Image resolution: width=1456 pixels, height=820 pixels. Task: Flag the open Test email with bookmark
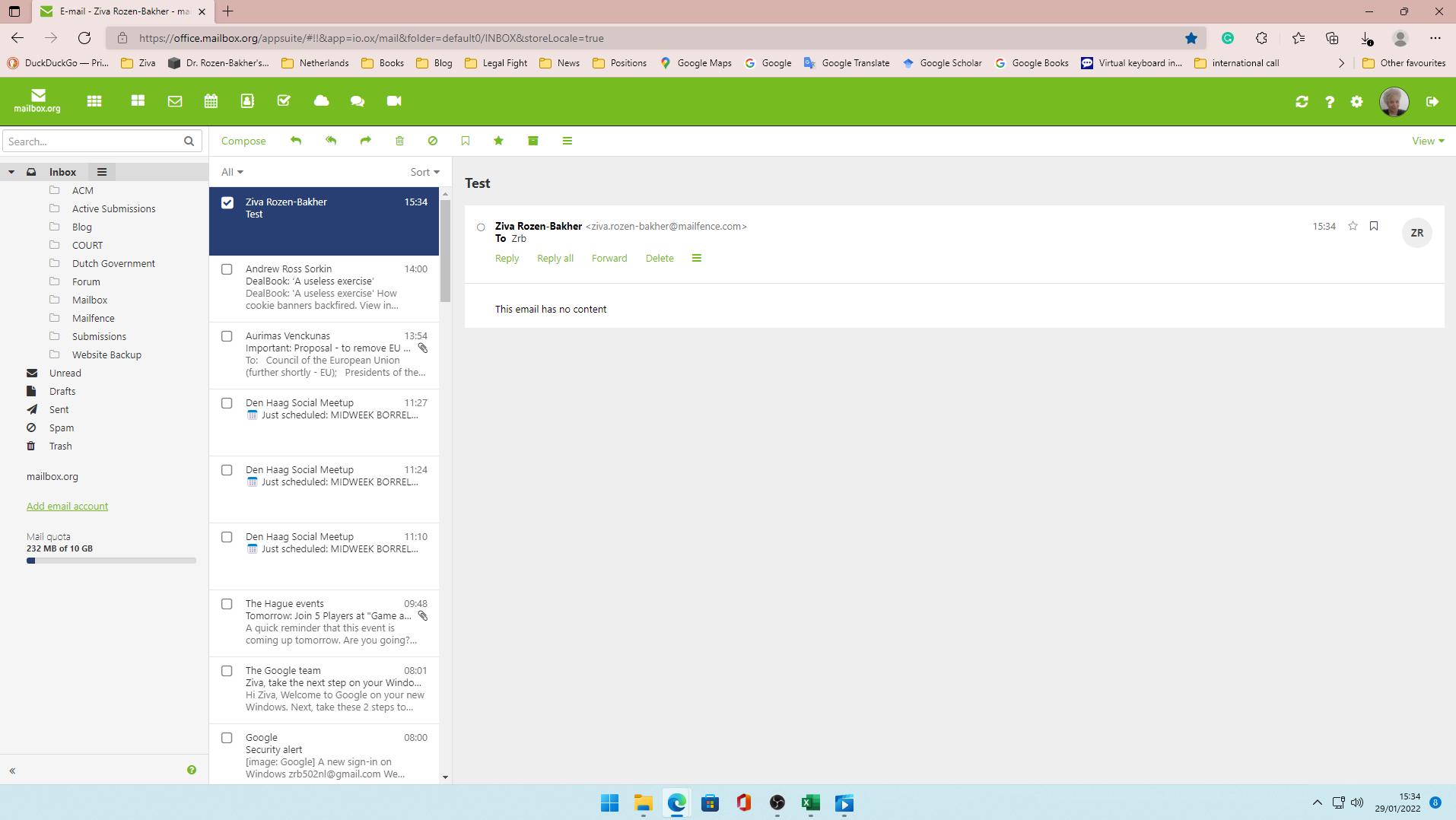(1374, 226)
